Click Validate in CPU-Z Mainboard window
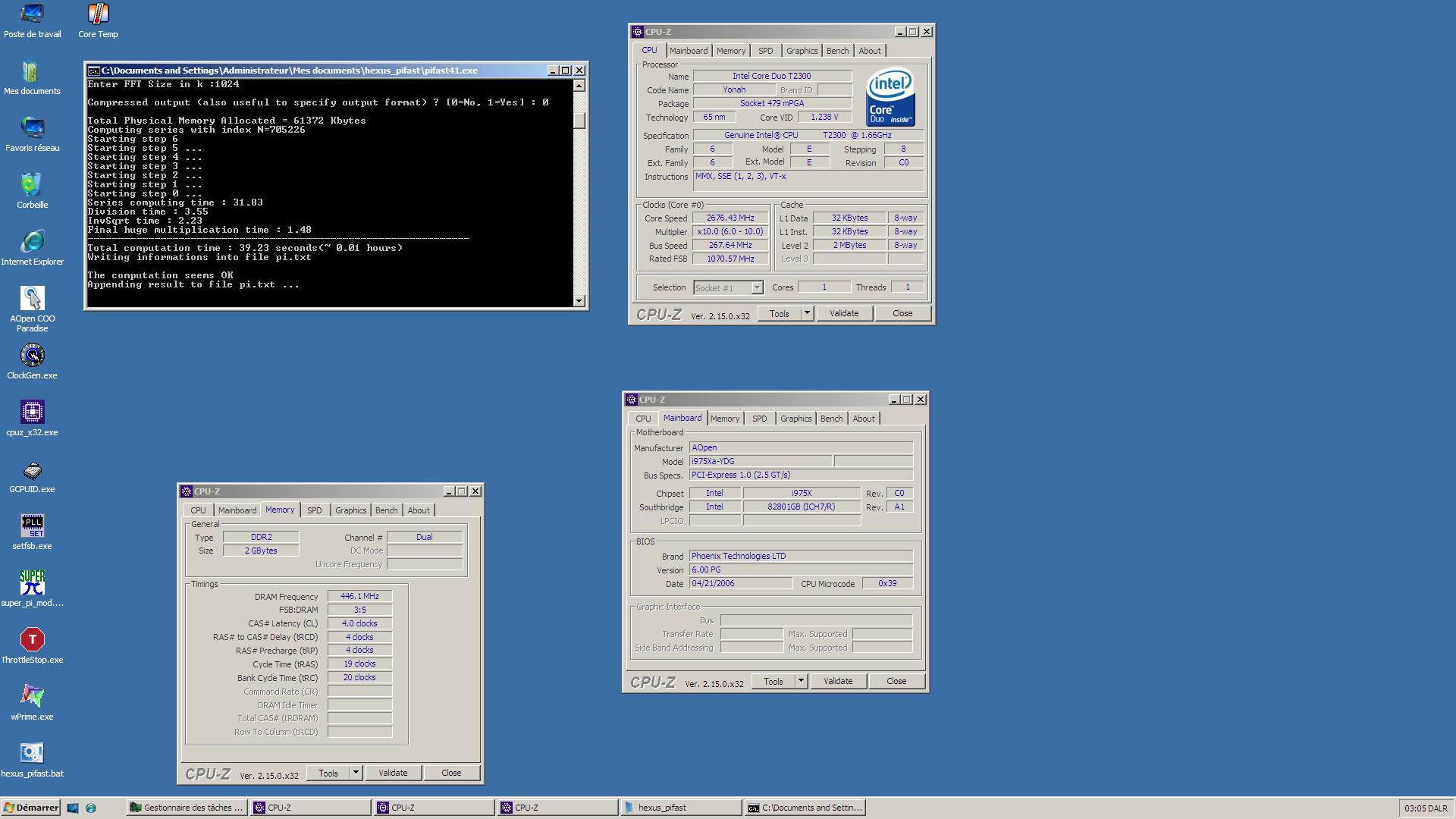 838,681
